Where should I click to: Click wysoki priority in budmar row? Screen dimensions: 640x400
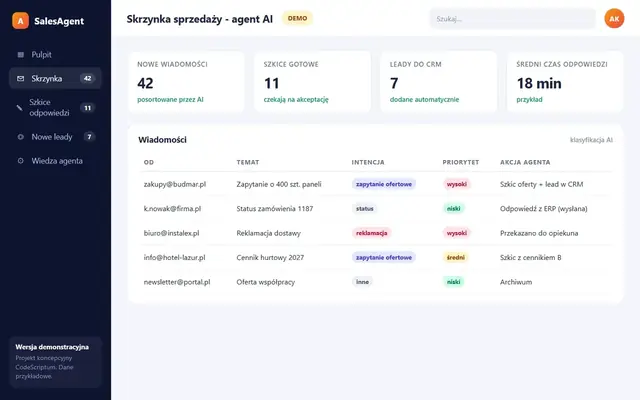tap(457, 184)
